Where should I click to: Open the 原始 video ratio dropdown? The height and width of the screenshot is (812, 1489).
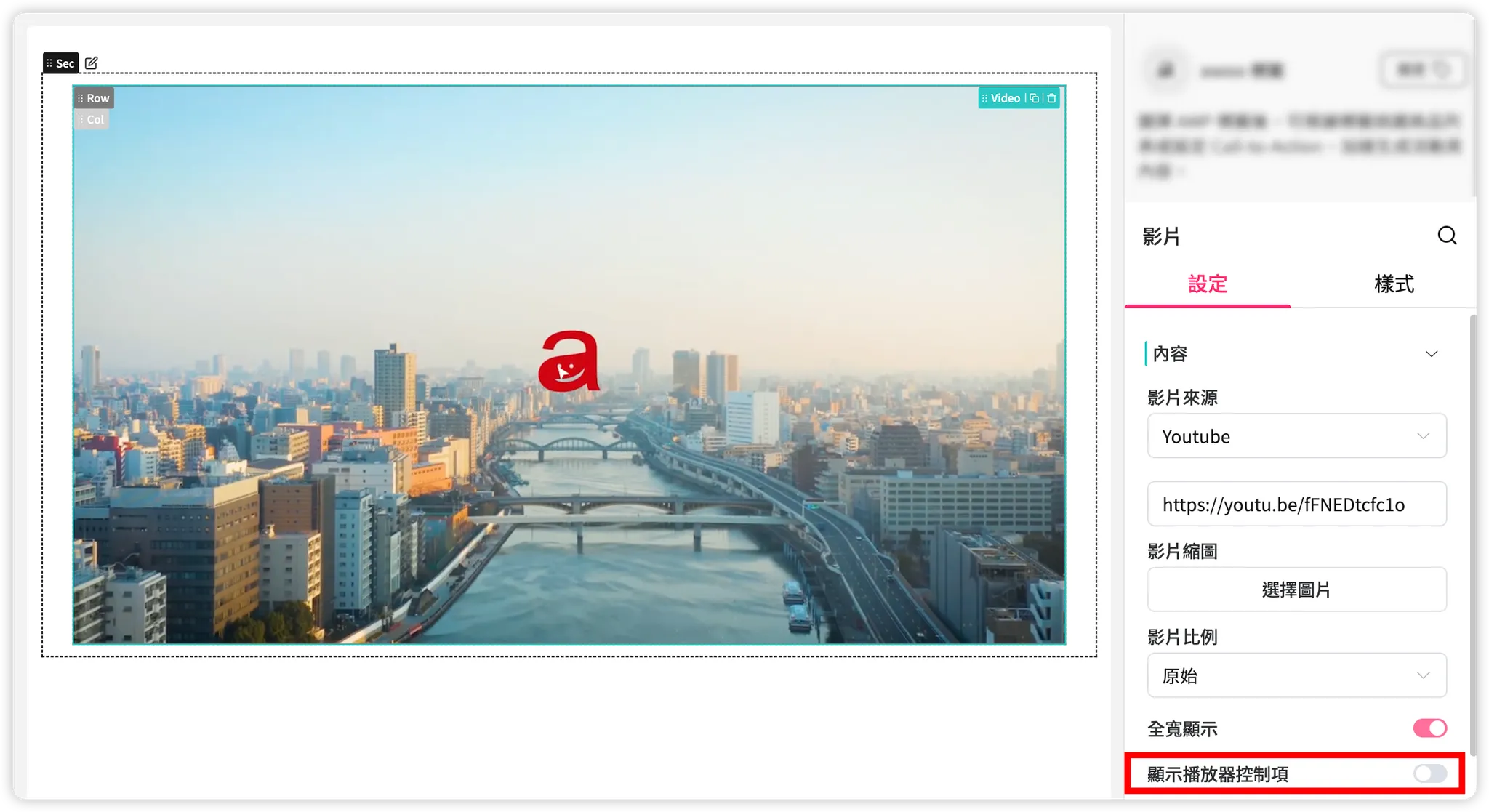click(1296, 675)
